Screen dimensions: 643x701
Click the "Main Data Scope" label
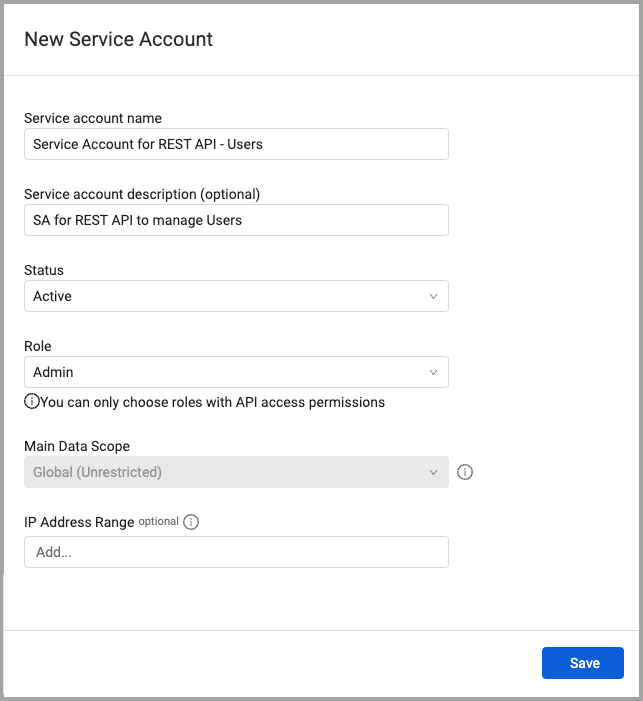(x=77, y=446)
